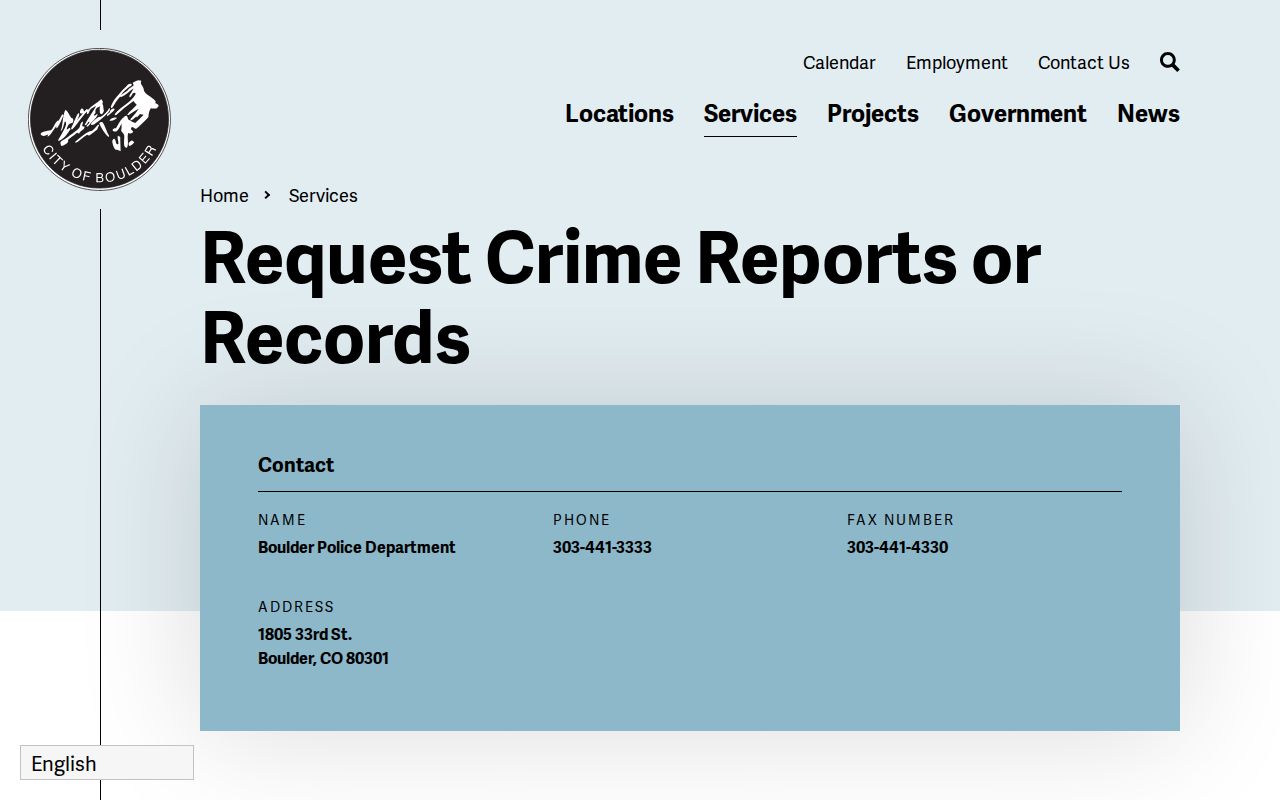Click the Services breadcrumb link
This screenshot has width=1280, height=800.
click(x=323, y=196)
